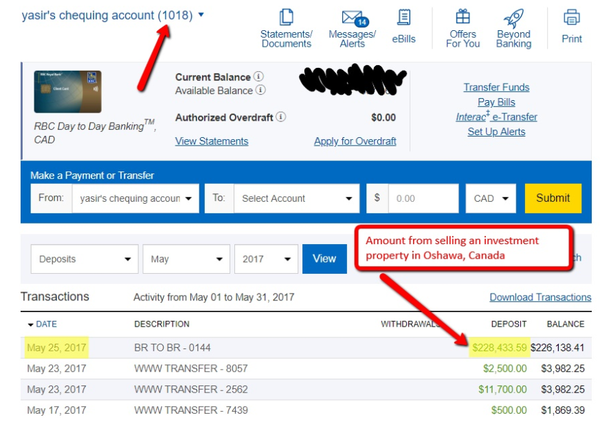Click the DESCRIPTION column header

click(x=162, y=324)
